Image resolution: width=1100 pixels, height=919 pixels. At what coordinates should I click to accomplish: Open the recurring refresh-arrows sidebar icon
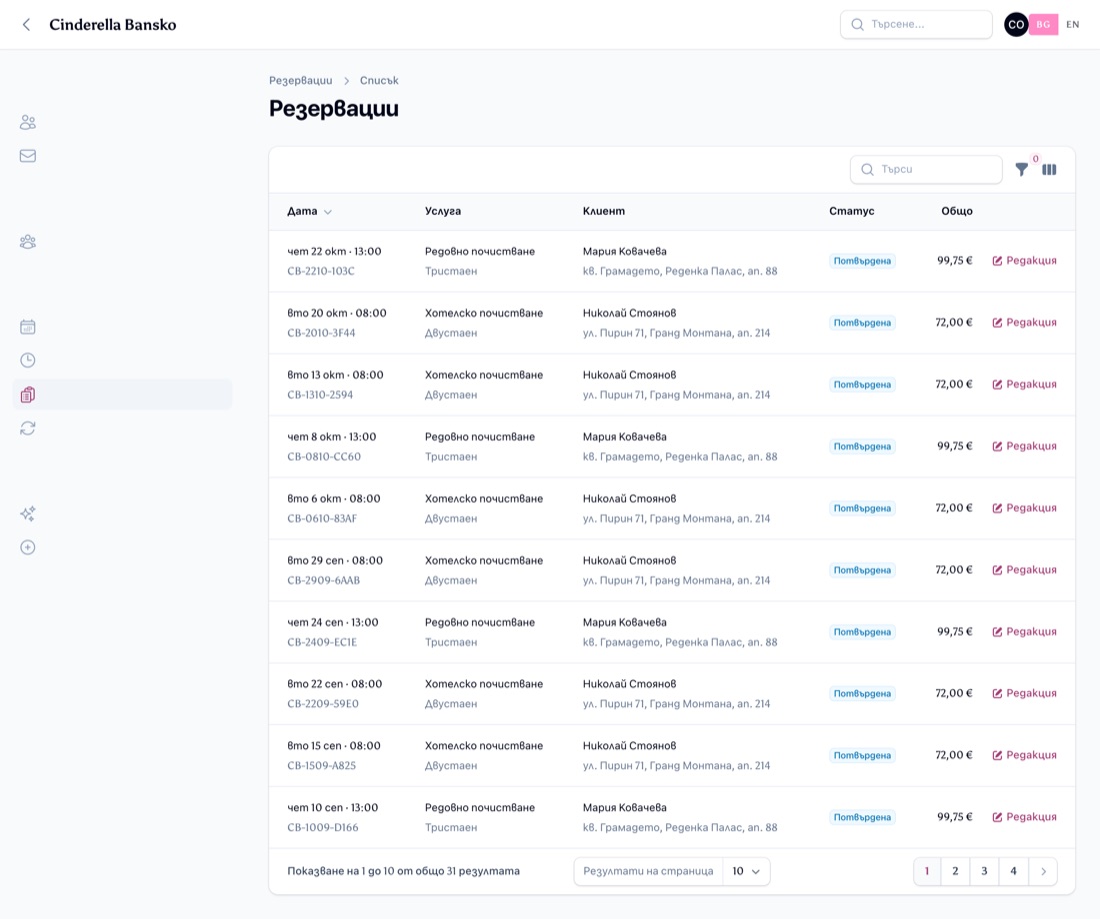point(28,428)
